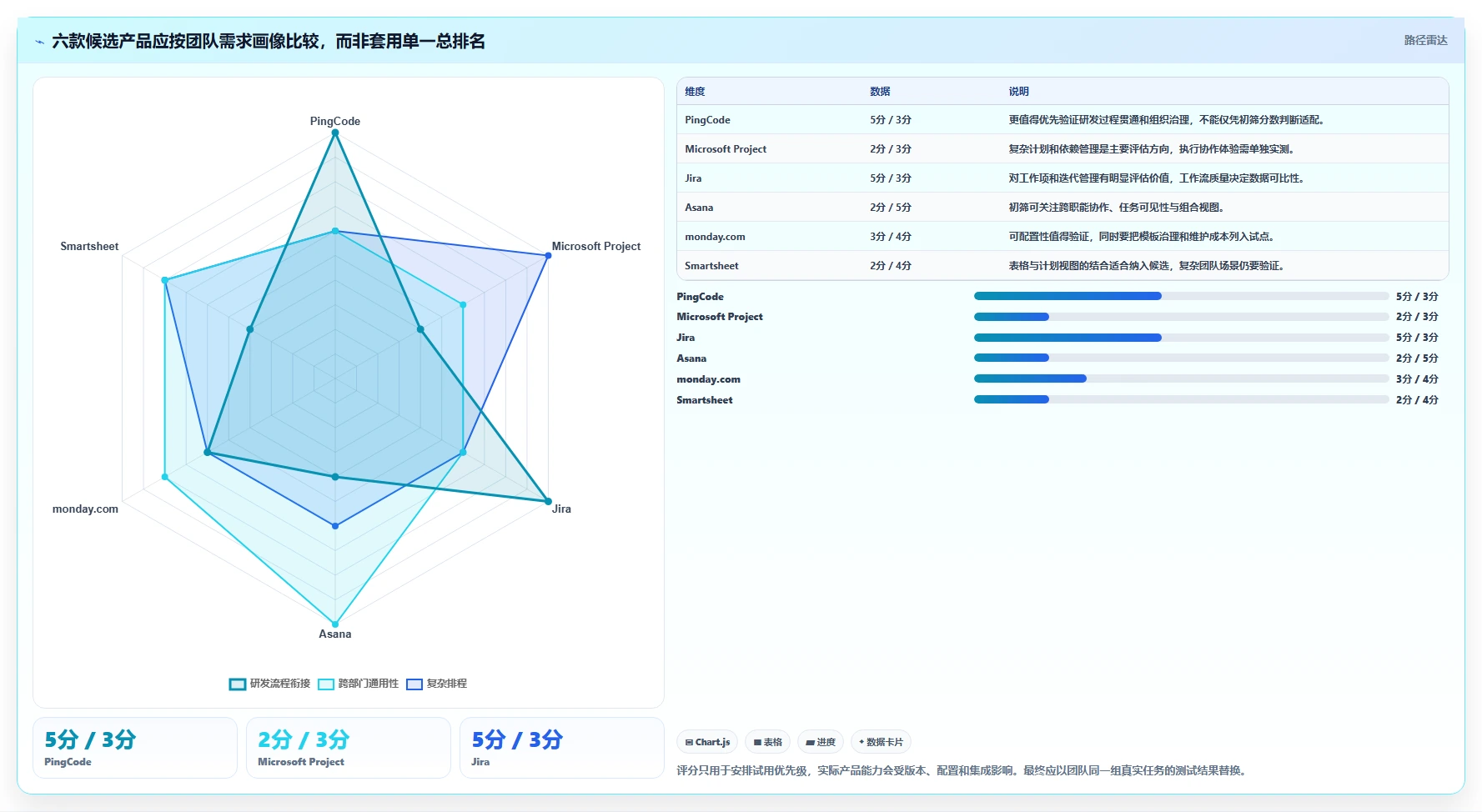The width and height of the screenshot is (1482, 812).
Task: Toggle the 跨部门通用性 legend item
Action: click(358, 684)
